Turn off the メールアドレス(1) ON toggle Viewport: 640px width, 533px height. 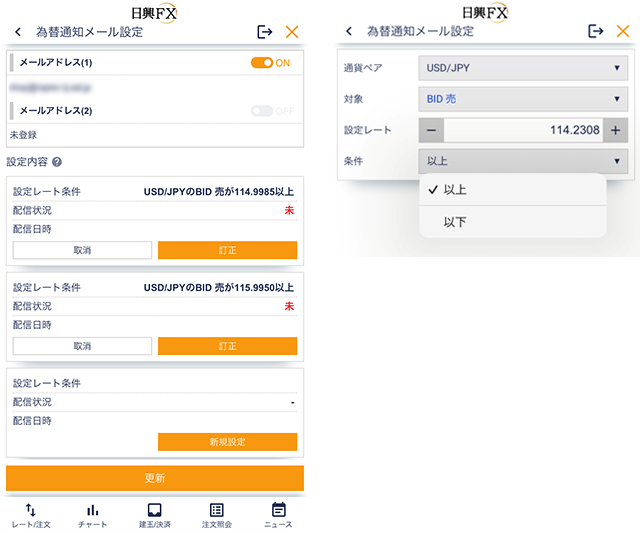pos(262,63)
